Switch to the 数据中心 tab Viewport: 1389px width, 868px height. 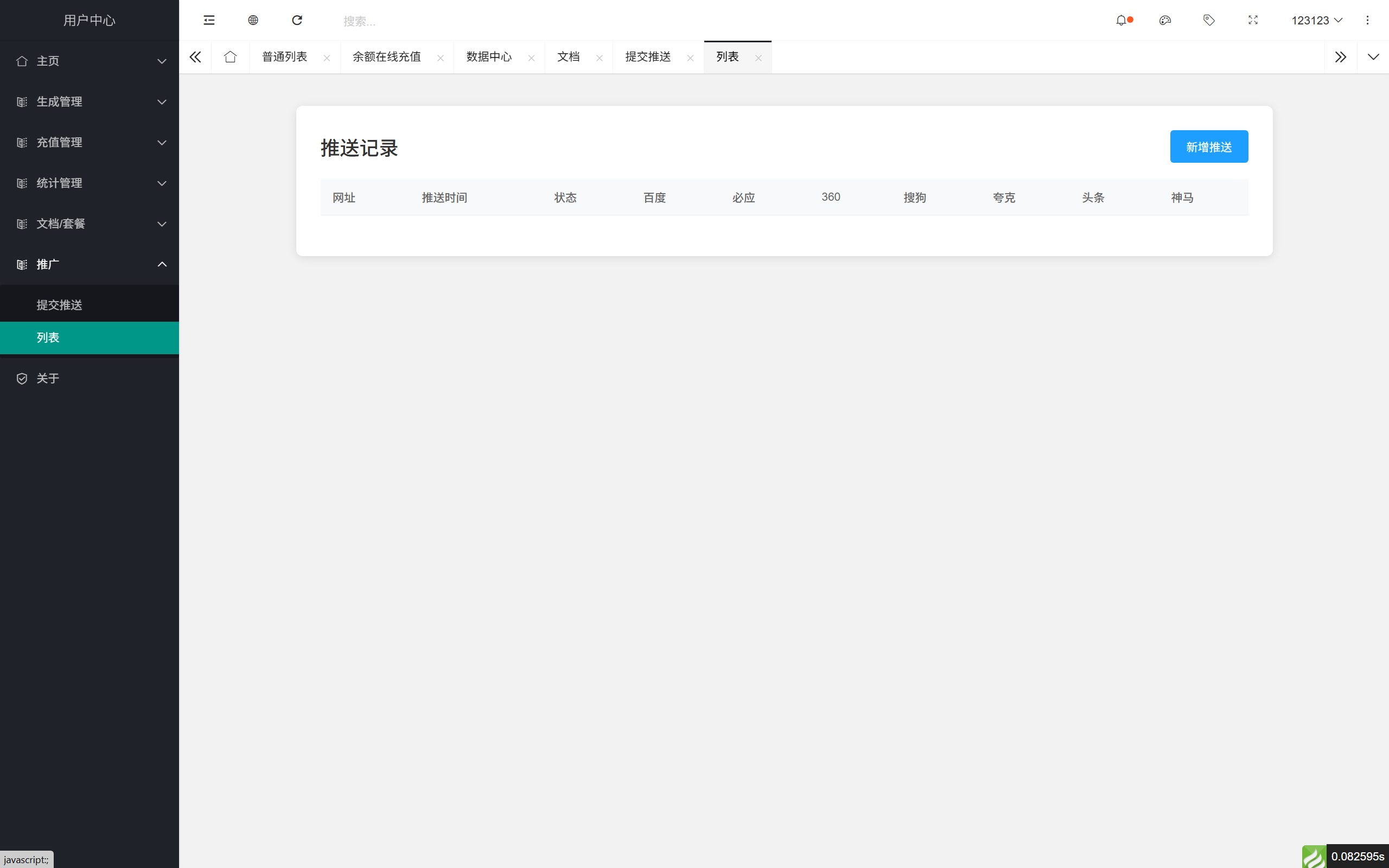tap(487, 57)
